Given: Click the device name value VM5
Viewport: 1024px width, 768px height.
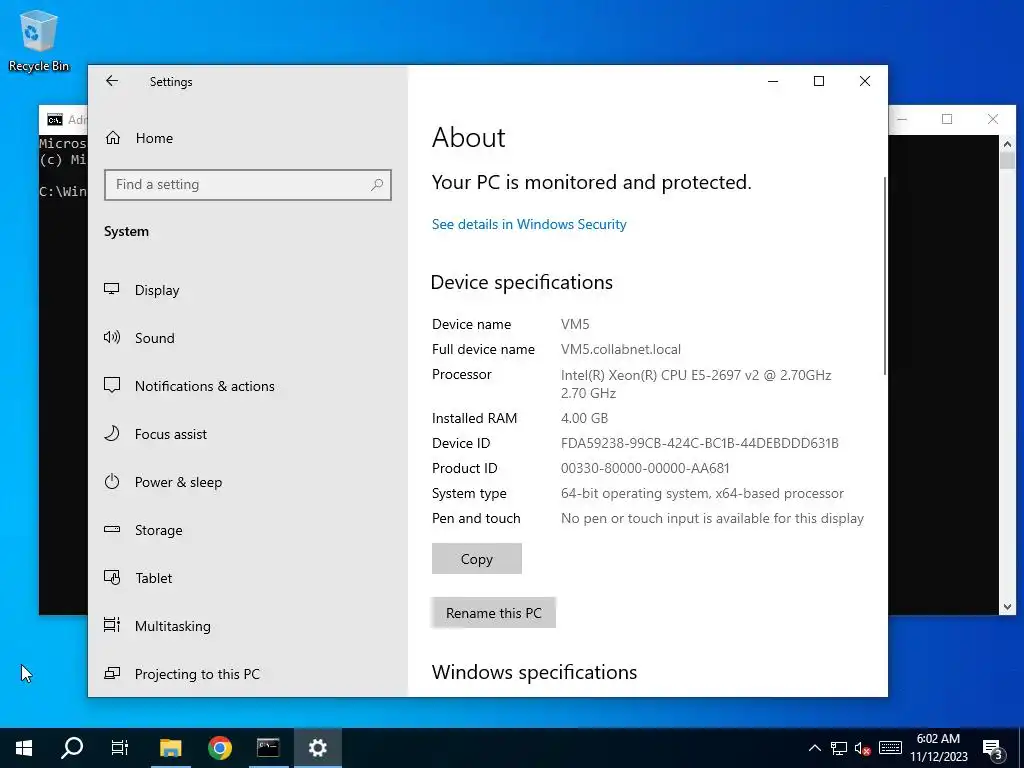Looking at the screenshot, I should click(575, 324).
